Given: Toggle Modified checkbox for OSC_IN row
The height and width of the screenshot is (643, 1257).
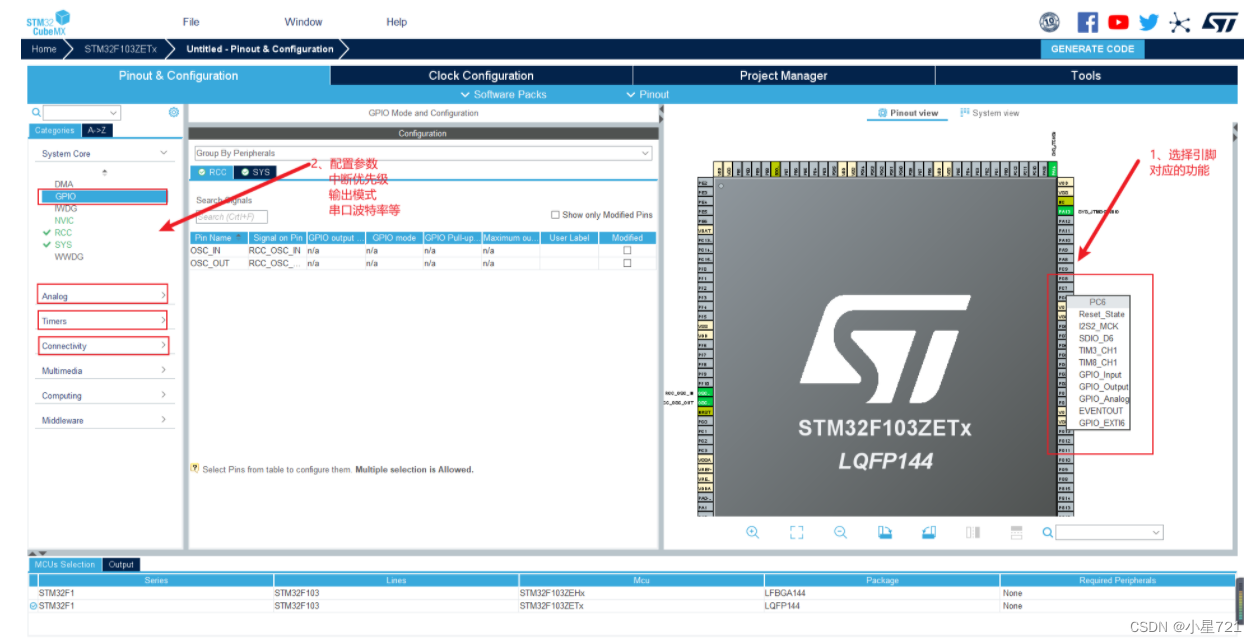Looking at the screenshot, I should coord(627,251).
